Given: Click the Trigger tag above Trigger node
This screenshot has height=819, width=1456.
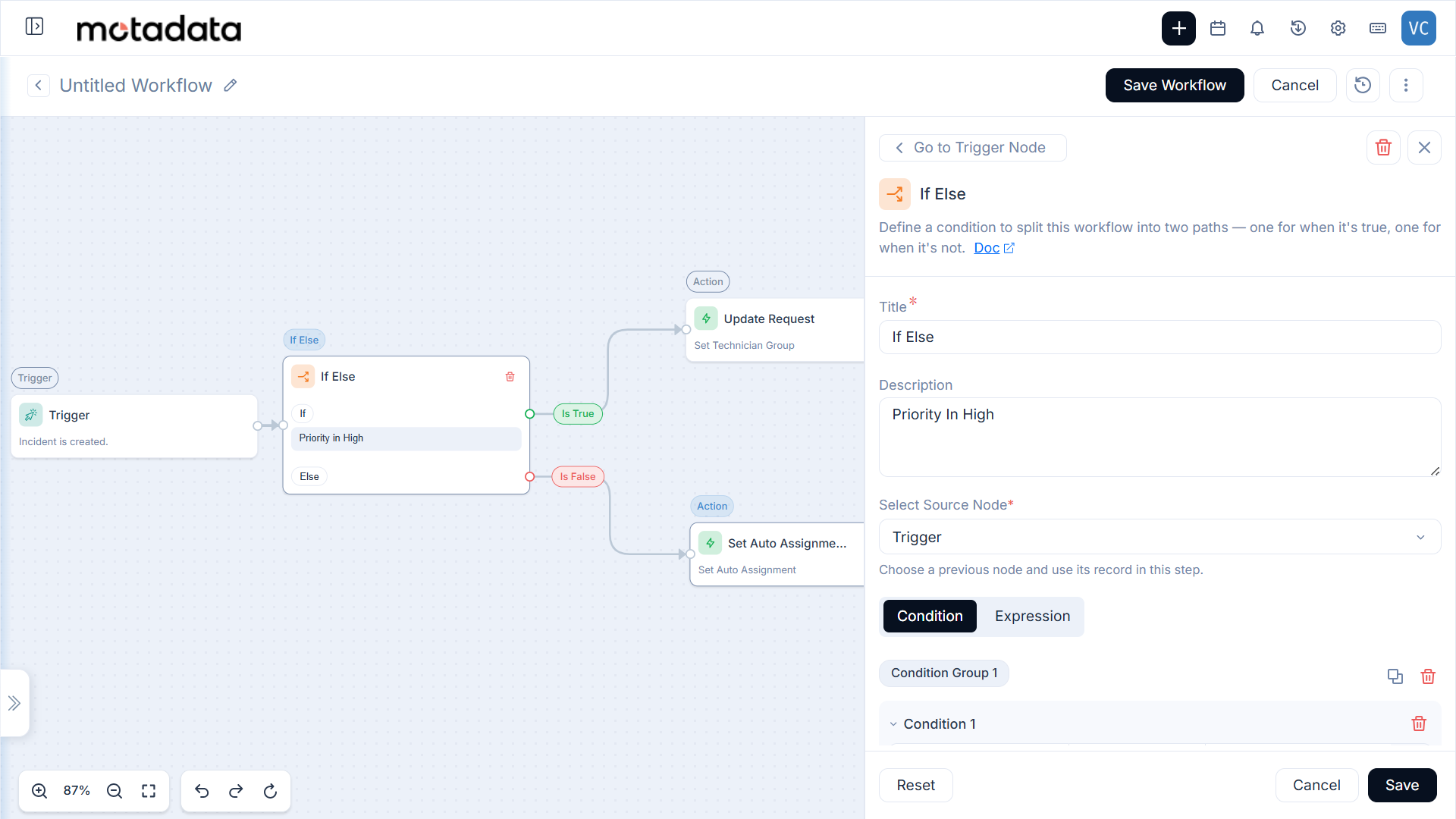Looking at the screenshot, I should pyautogui.click(x=35, y=378).
